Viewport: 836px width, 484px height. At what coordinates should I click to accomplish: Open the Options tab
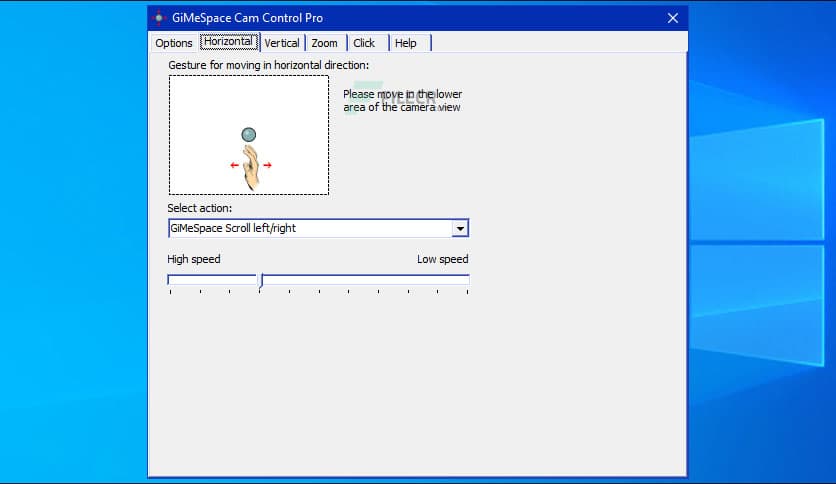tap(173, 43)
